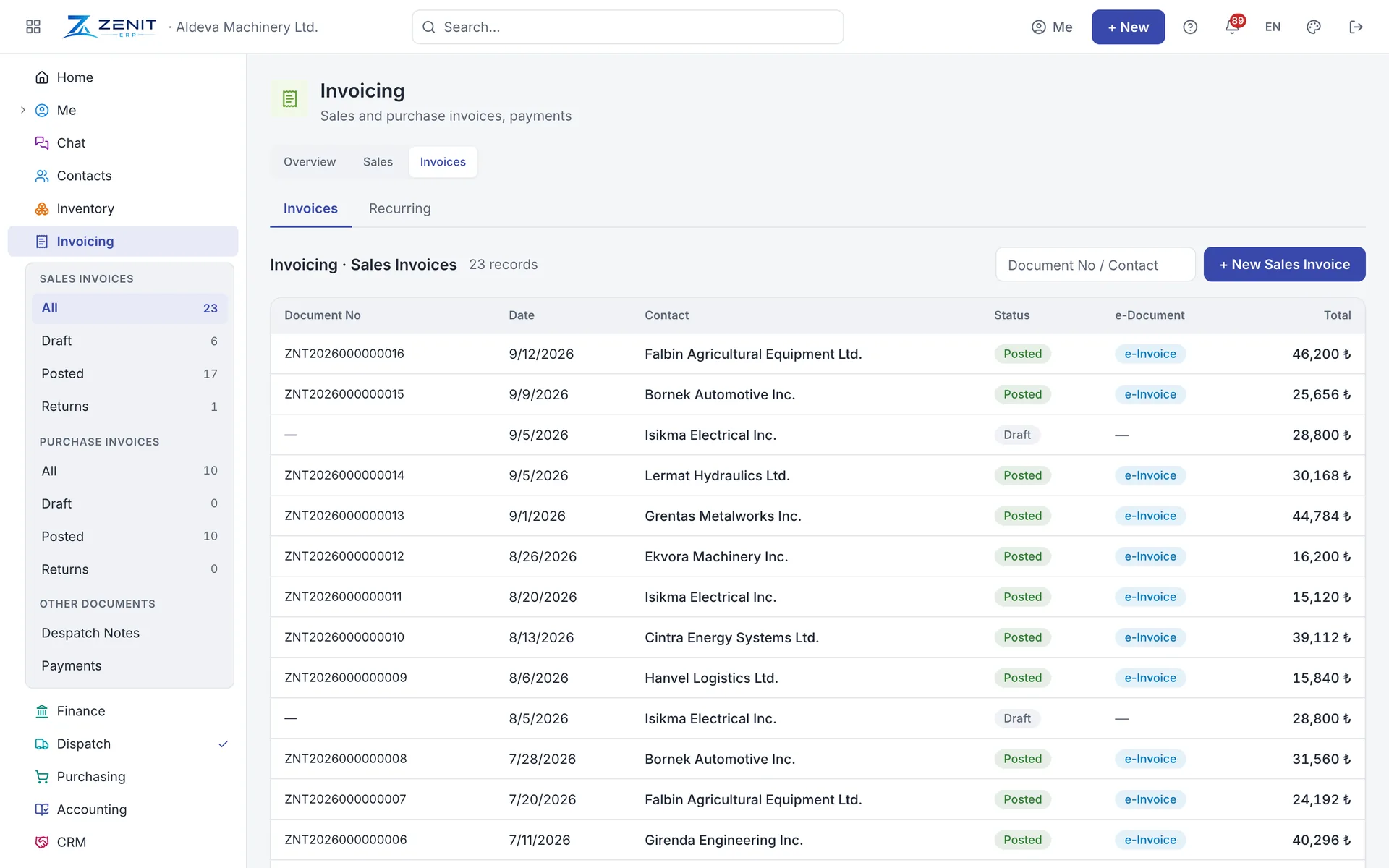The height and width of the screenshot is (868, 1389).
Task: Focus the top Search field
Action: (x=627, y=27)
